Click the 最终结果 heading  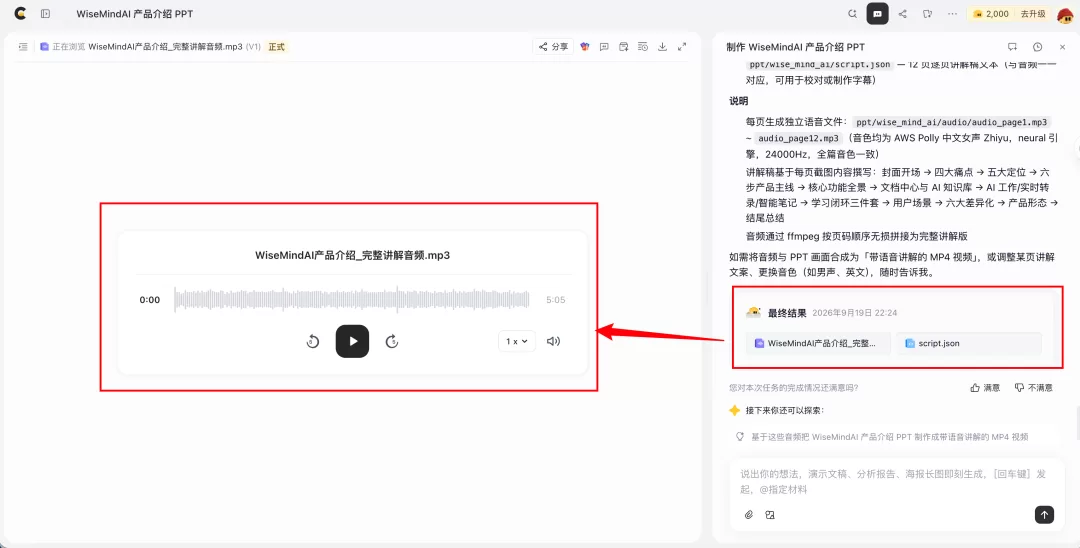tap(787, 313)
